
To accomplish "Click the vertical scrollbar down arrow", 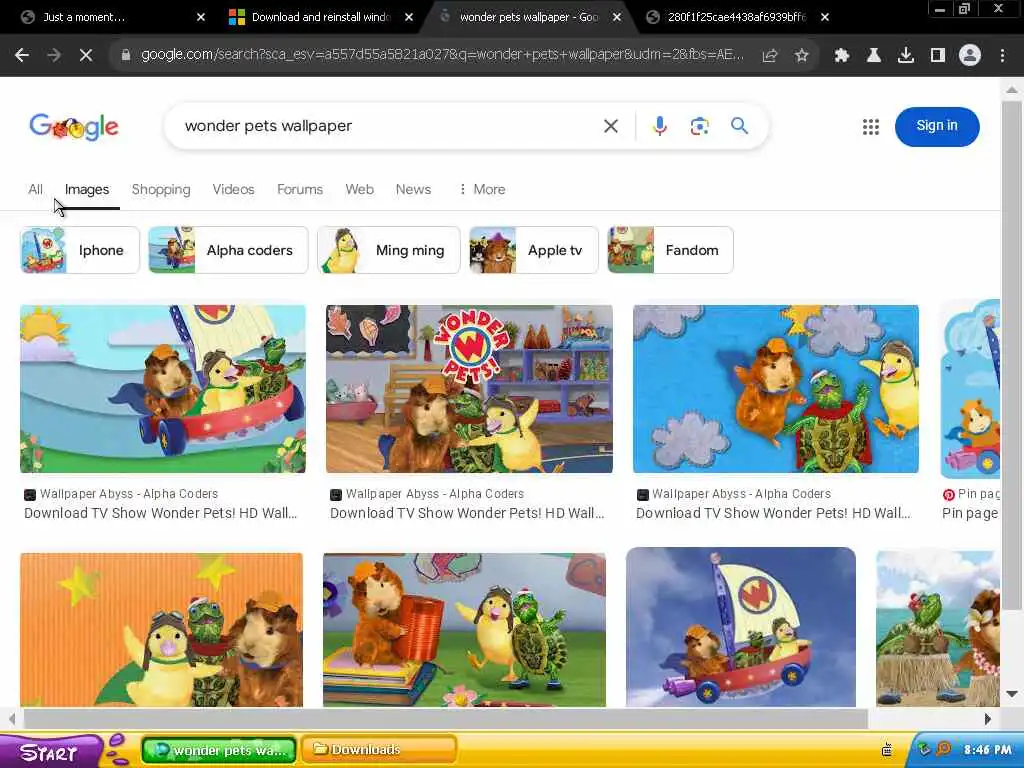I will pos(1012,694).
